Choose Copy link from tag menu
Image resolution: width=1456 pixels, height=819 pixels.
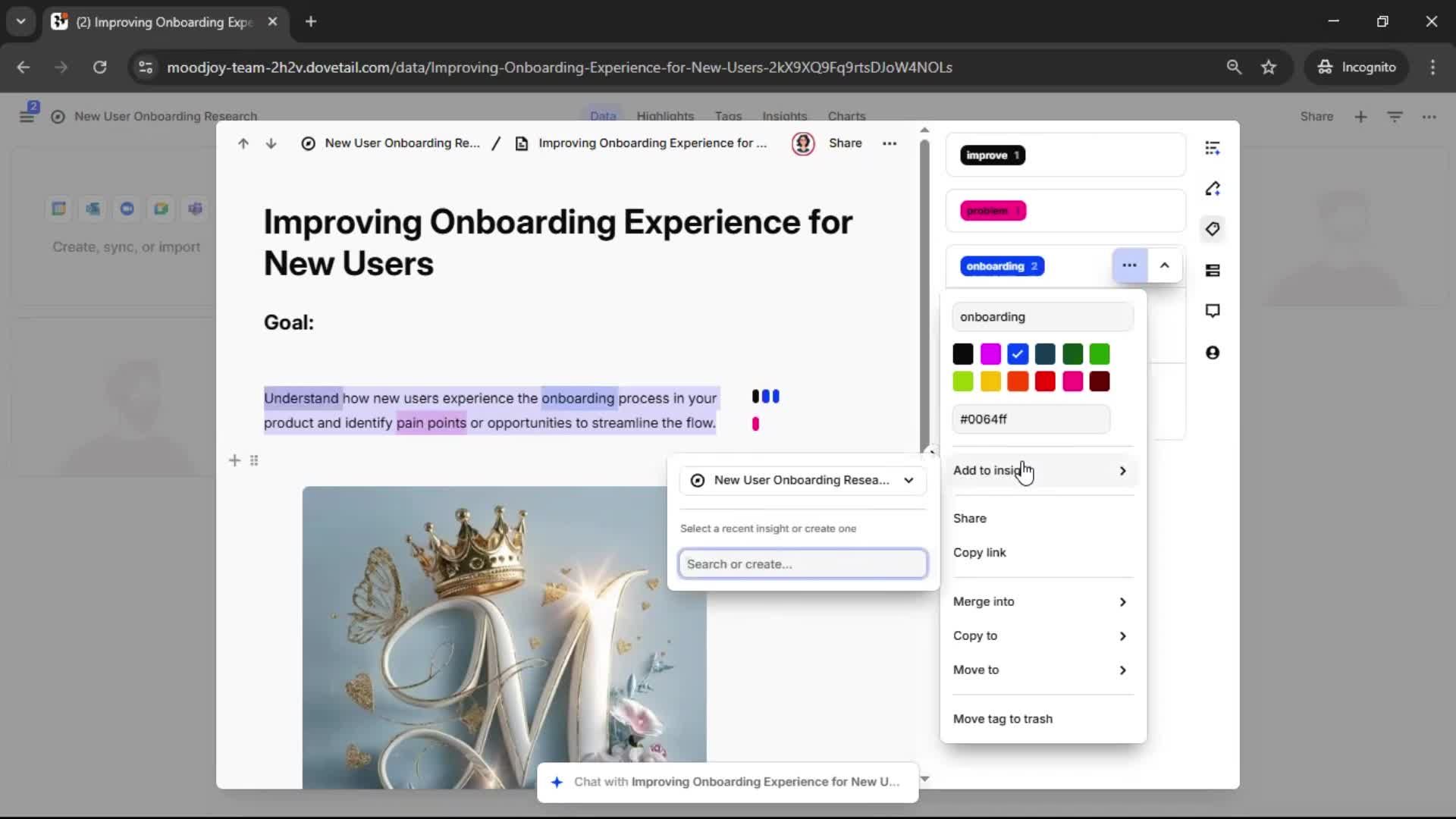(980, 553)
